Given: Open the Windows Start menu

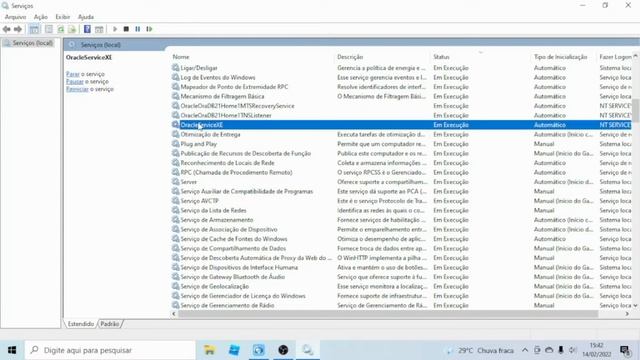Looking at the screenshot, I should click(12, 350).
